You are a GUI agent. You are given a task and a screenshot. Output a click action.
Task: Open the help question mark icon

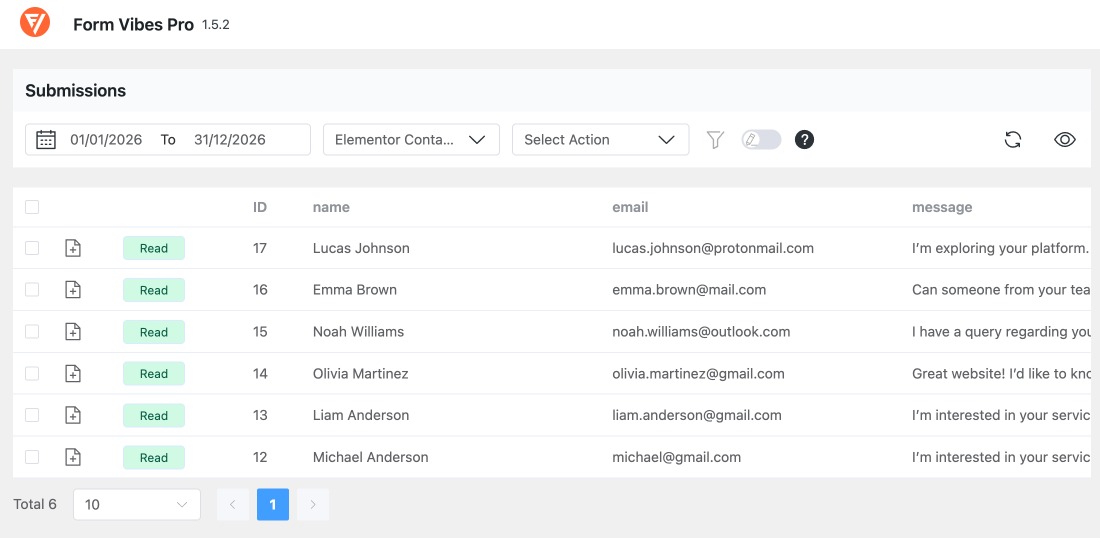804,140
